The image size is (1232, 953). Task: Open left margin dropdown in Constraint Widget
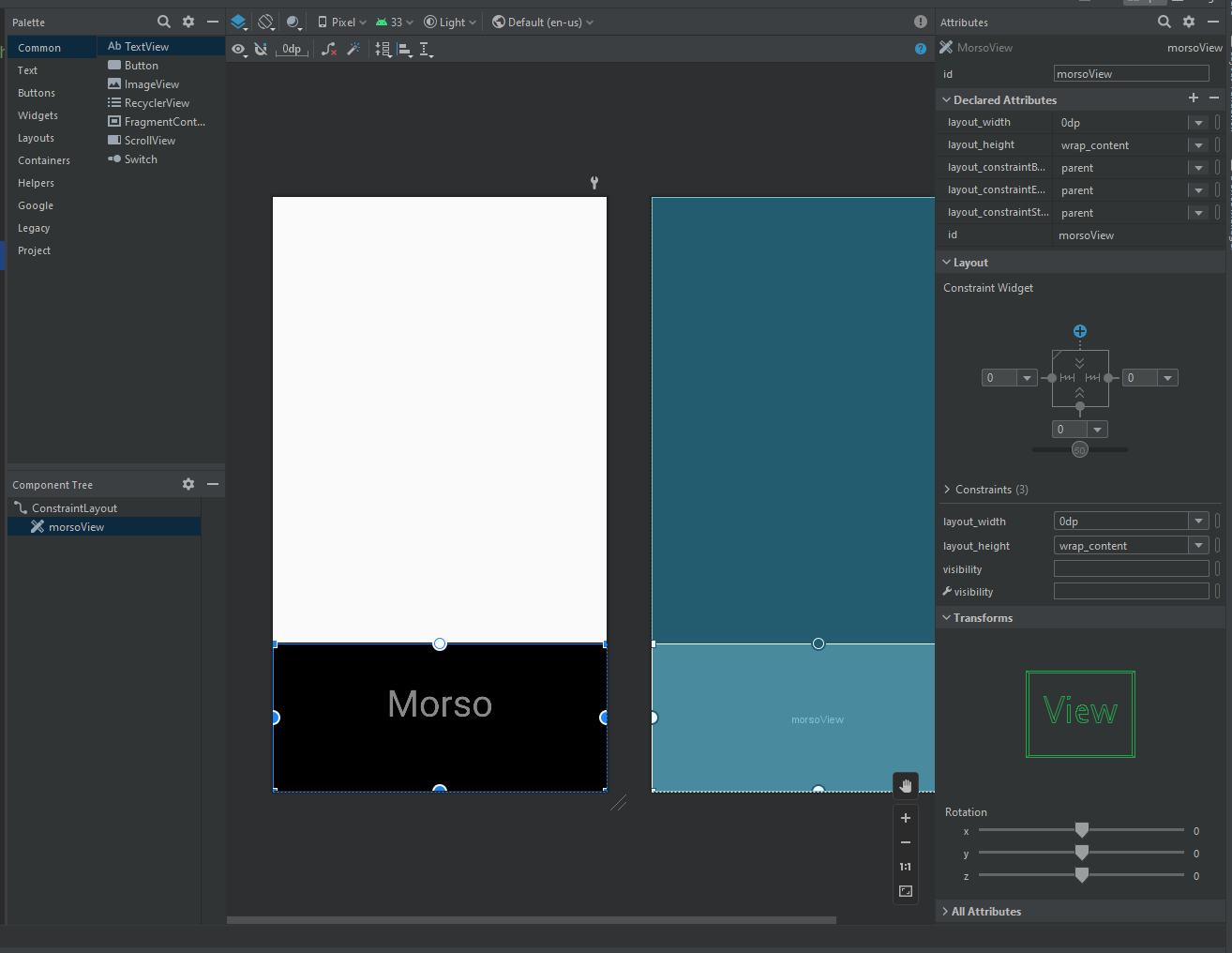pos(1027,378)
